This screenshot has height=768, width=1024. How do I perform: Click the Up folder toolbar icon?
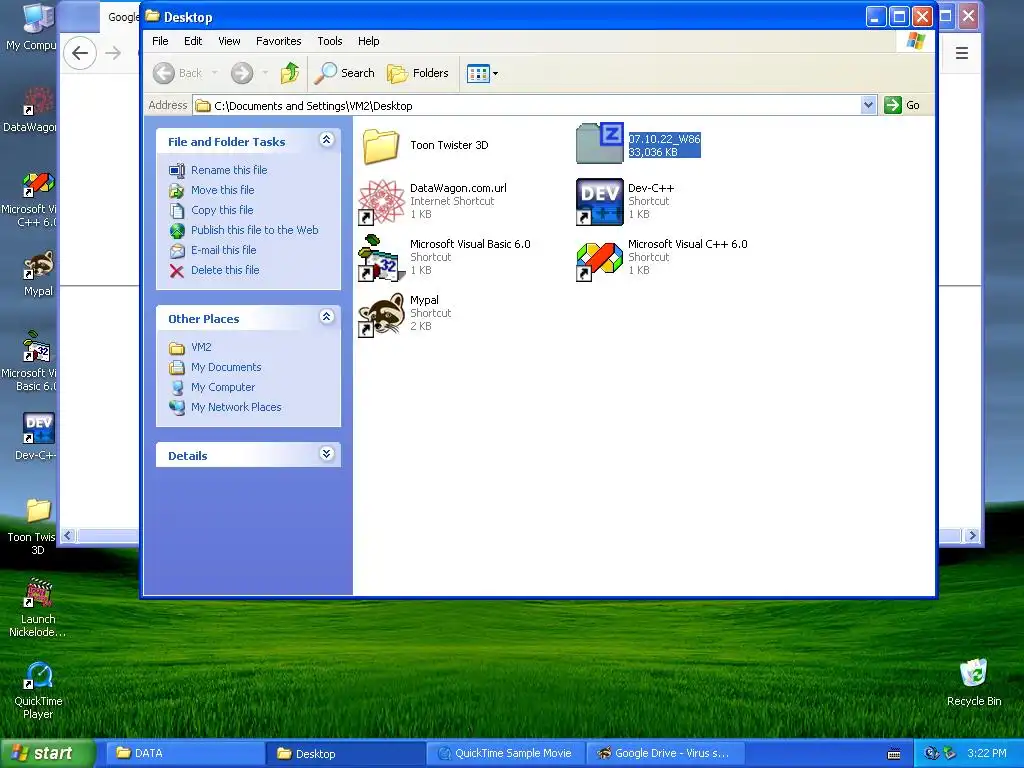coord(289,73)
